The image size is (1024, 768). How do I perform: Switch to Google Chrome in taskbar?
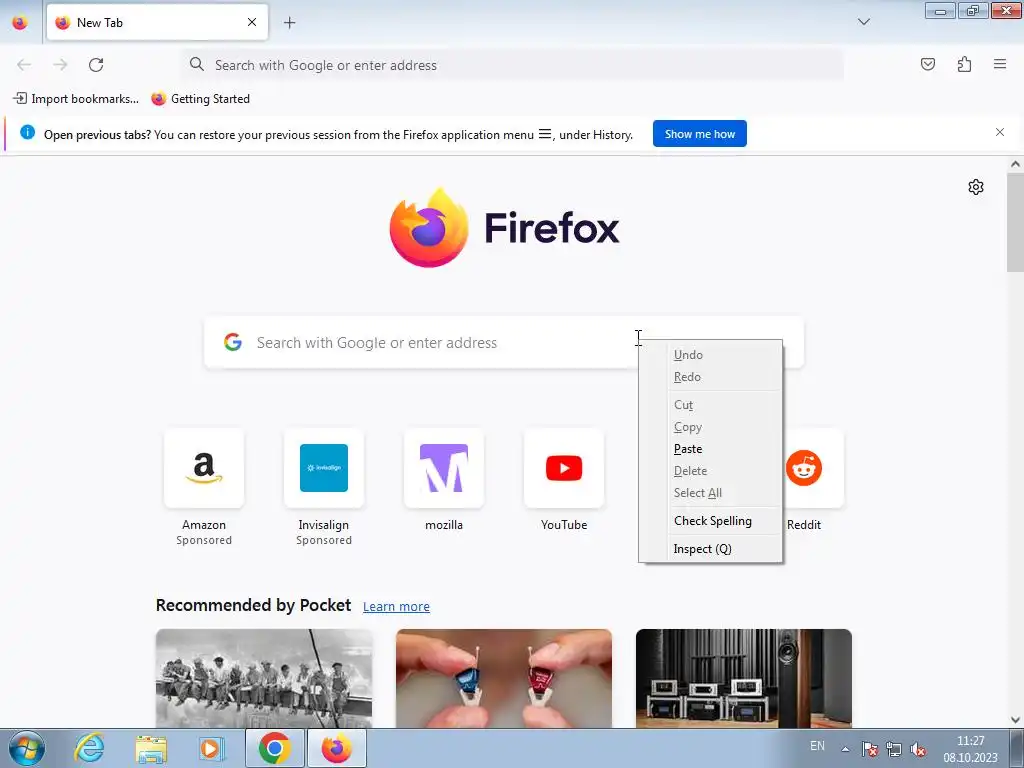coord(274,748)
